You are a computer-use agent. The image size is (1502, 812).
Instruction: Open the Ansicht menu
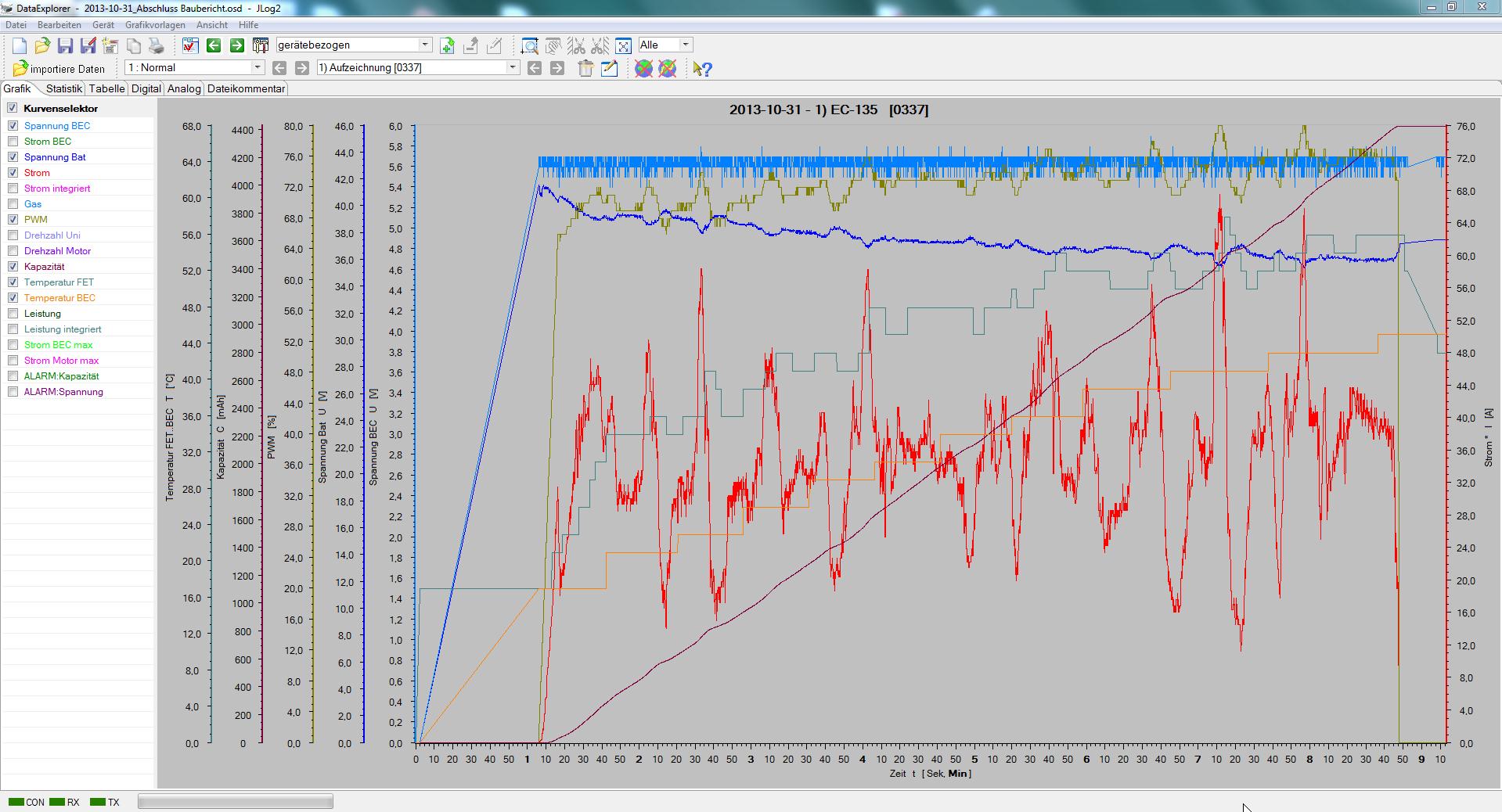[212, 25]
